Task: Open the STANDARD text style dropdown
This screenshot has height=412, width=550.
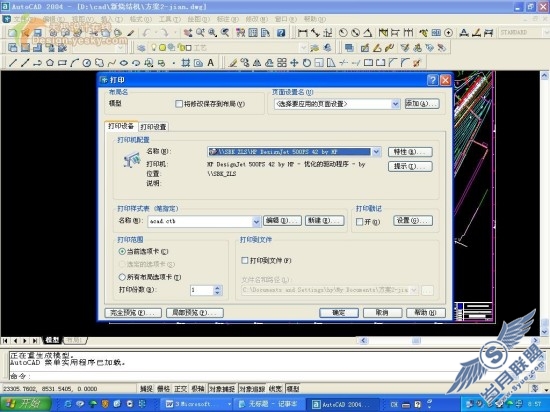Action: click(546, 33)
